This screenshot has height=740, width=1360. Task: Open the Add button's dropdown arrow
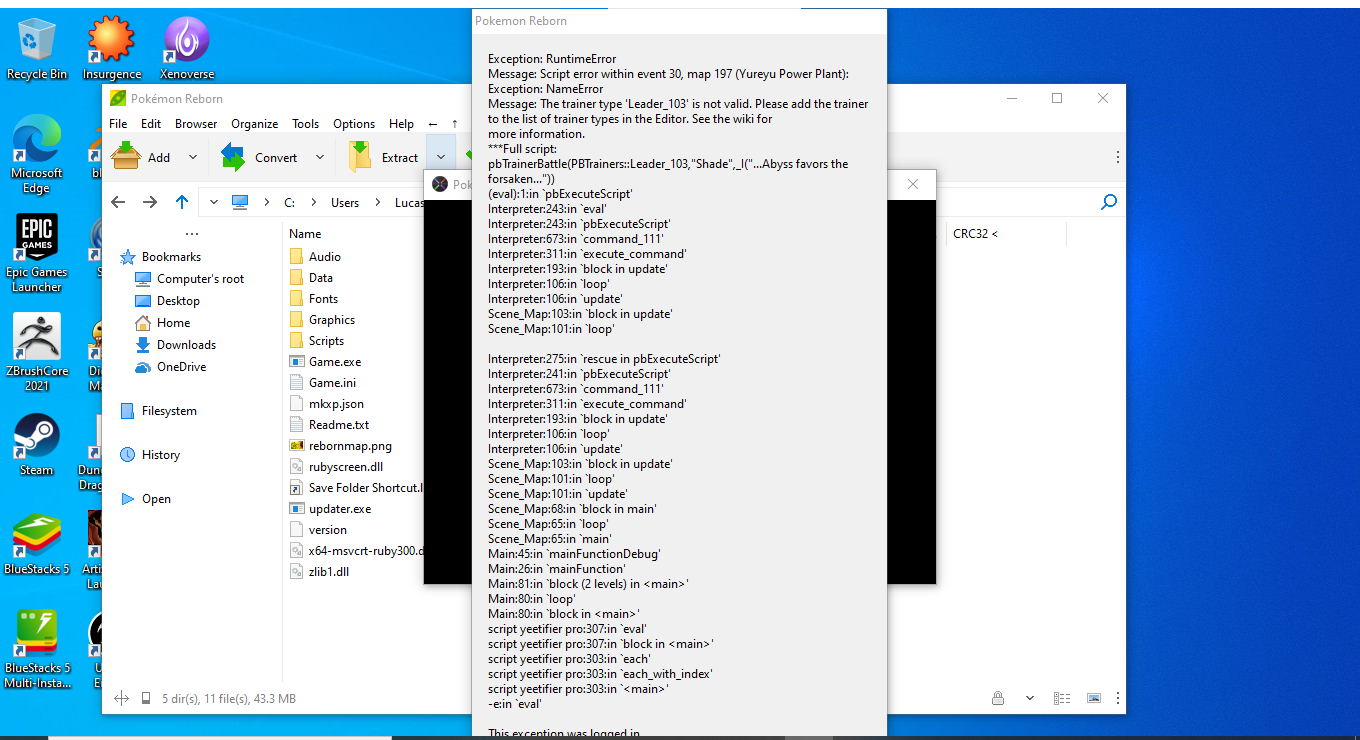[193, 157]
